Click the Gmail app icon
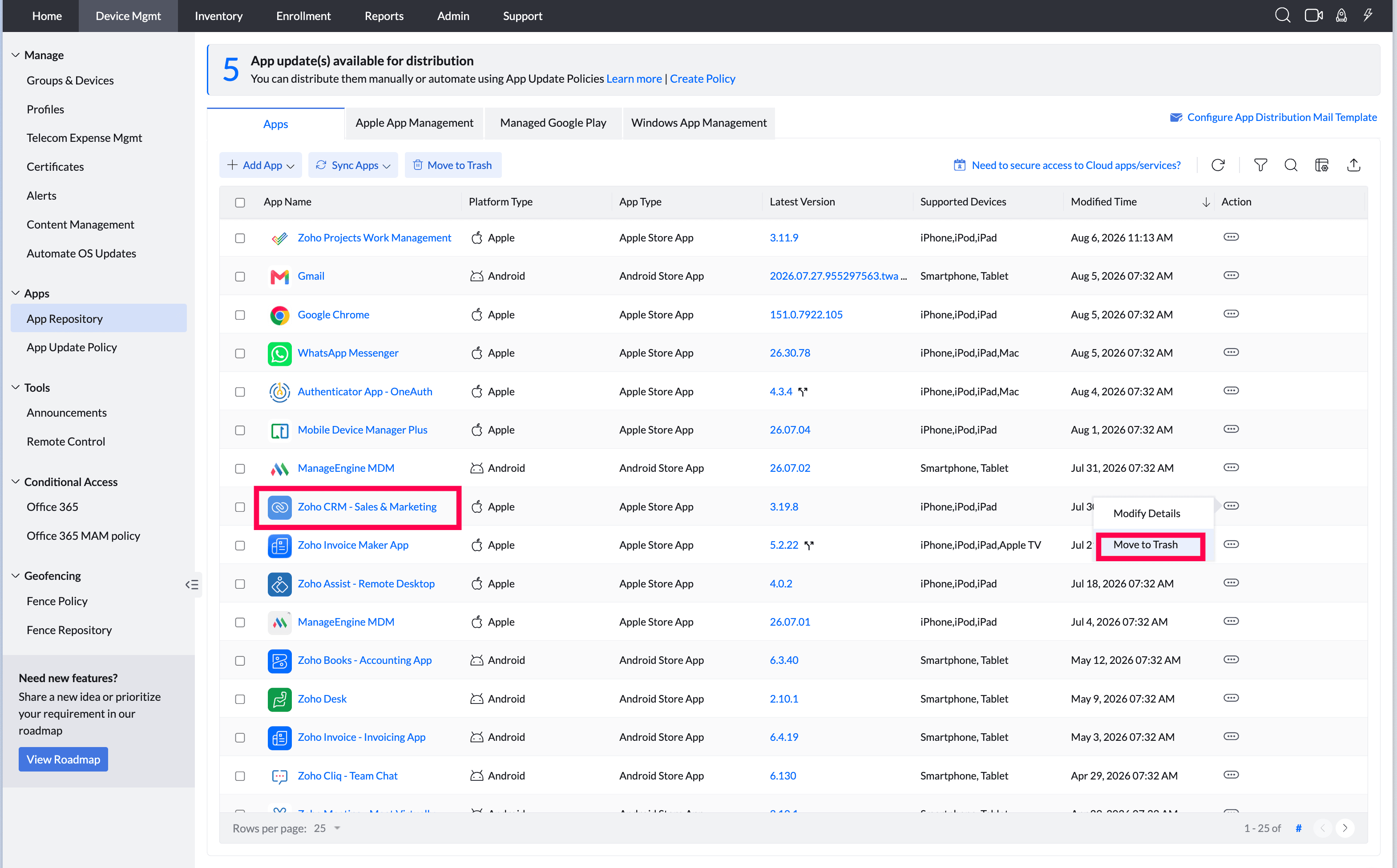This screenshot has height=868, width=1397. tap(280, 277)
